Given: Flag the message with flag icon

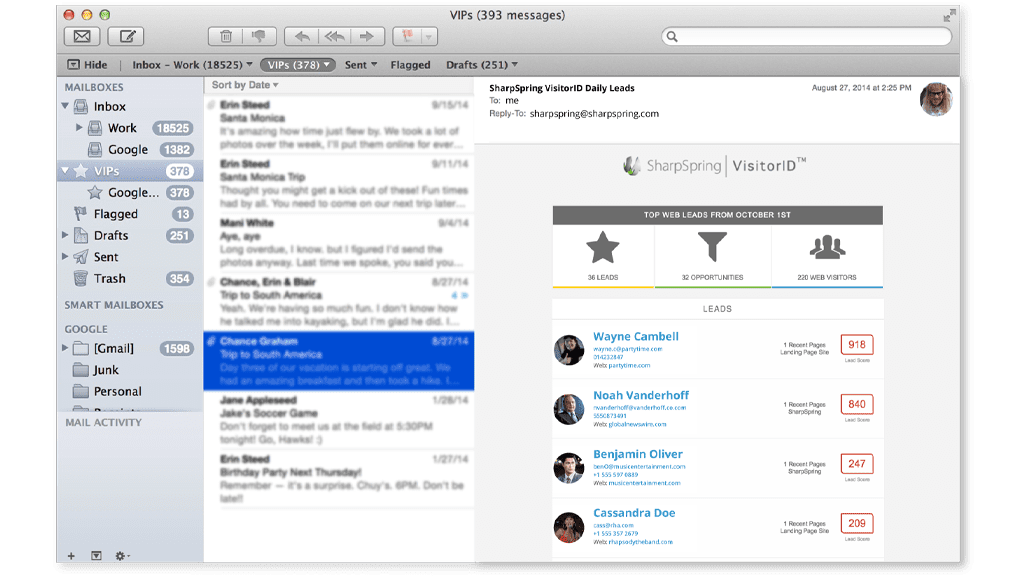Looking at the screenshot, I should click(x=408, y=37).
